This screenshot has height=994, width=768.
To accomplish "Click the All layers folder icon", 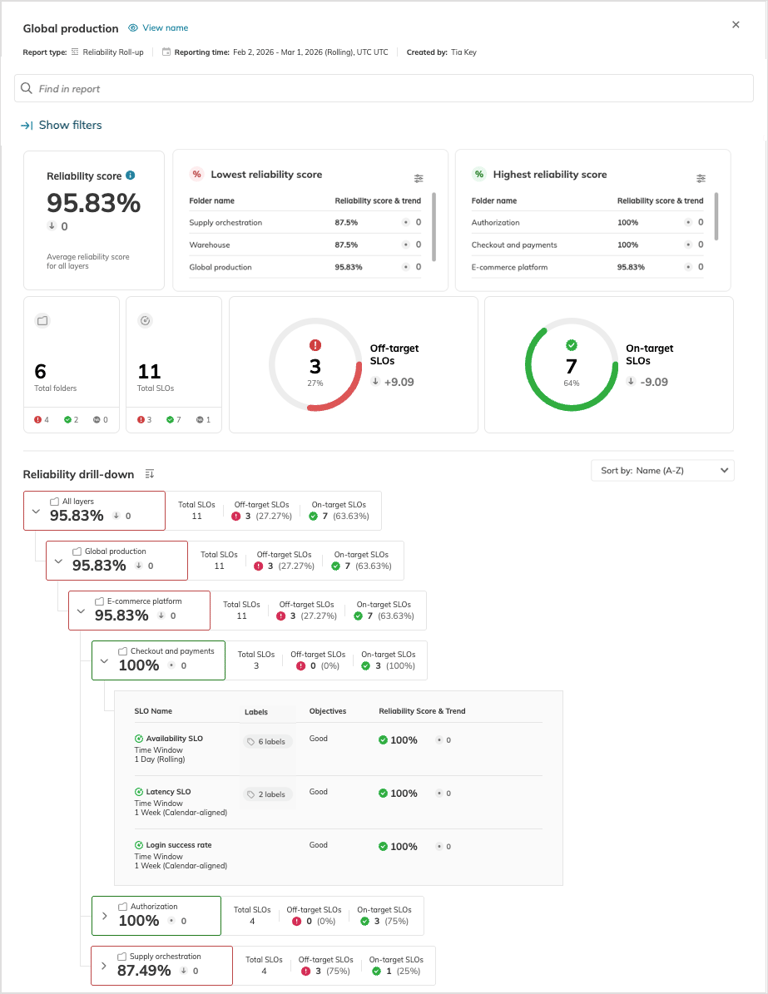I will point(55,501).
